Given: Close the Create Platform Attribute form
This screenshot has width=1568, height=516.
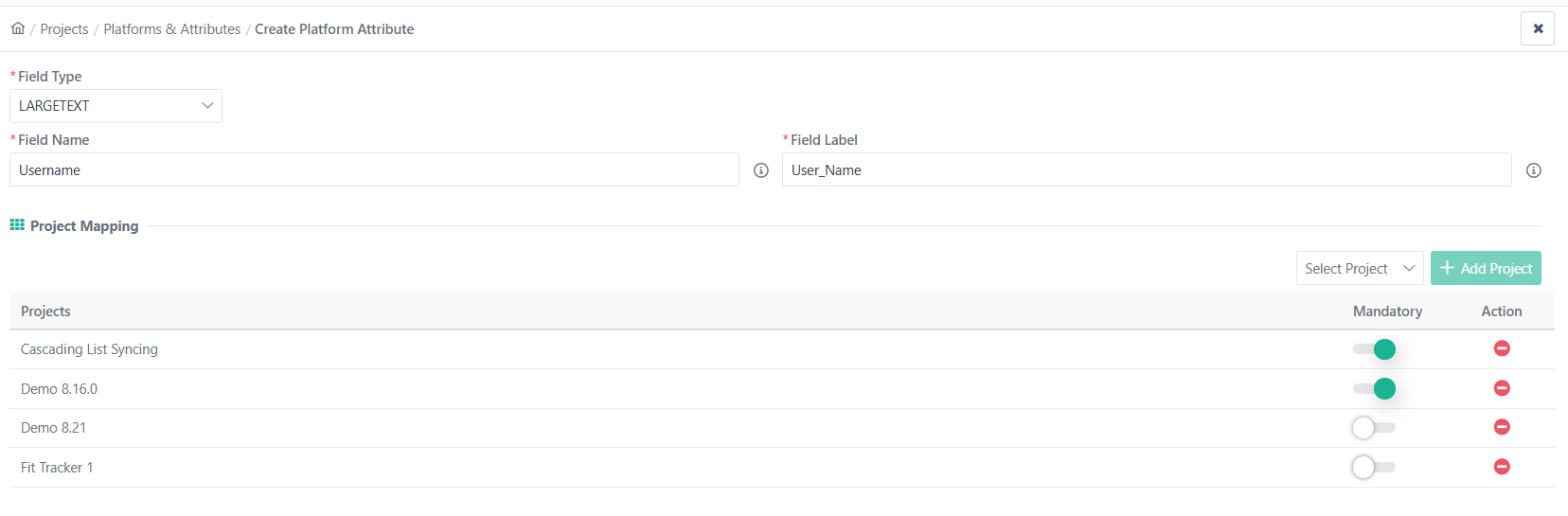Looking at the screenshot, I should pos(1538,28).
